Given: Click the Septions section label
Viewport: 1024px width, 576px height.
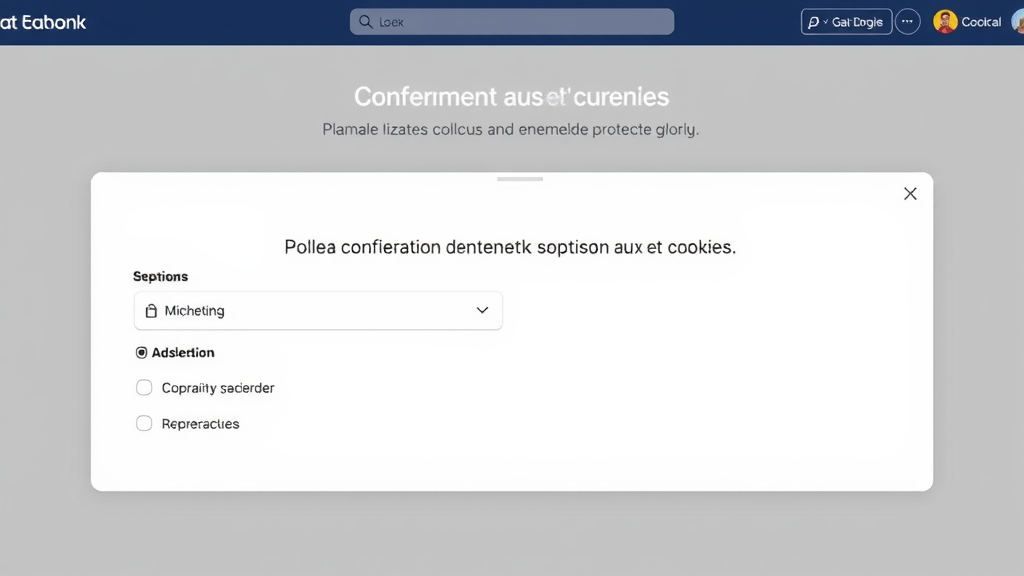Looking at the screenshot, I should pos(160,276).
